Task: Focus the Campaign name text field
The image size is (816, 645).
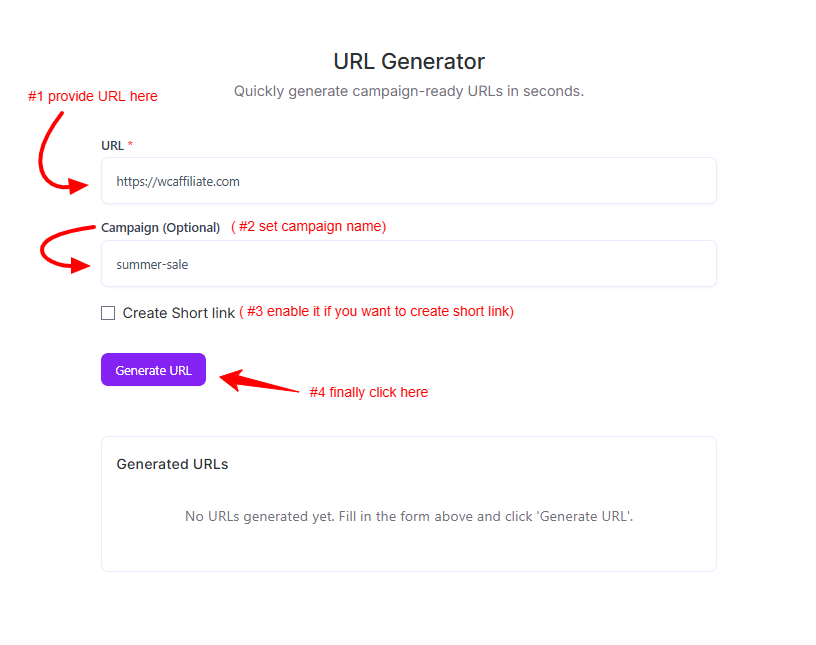Action: point(408,264)
